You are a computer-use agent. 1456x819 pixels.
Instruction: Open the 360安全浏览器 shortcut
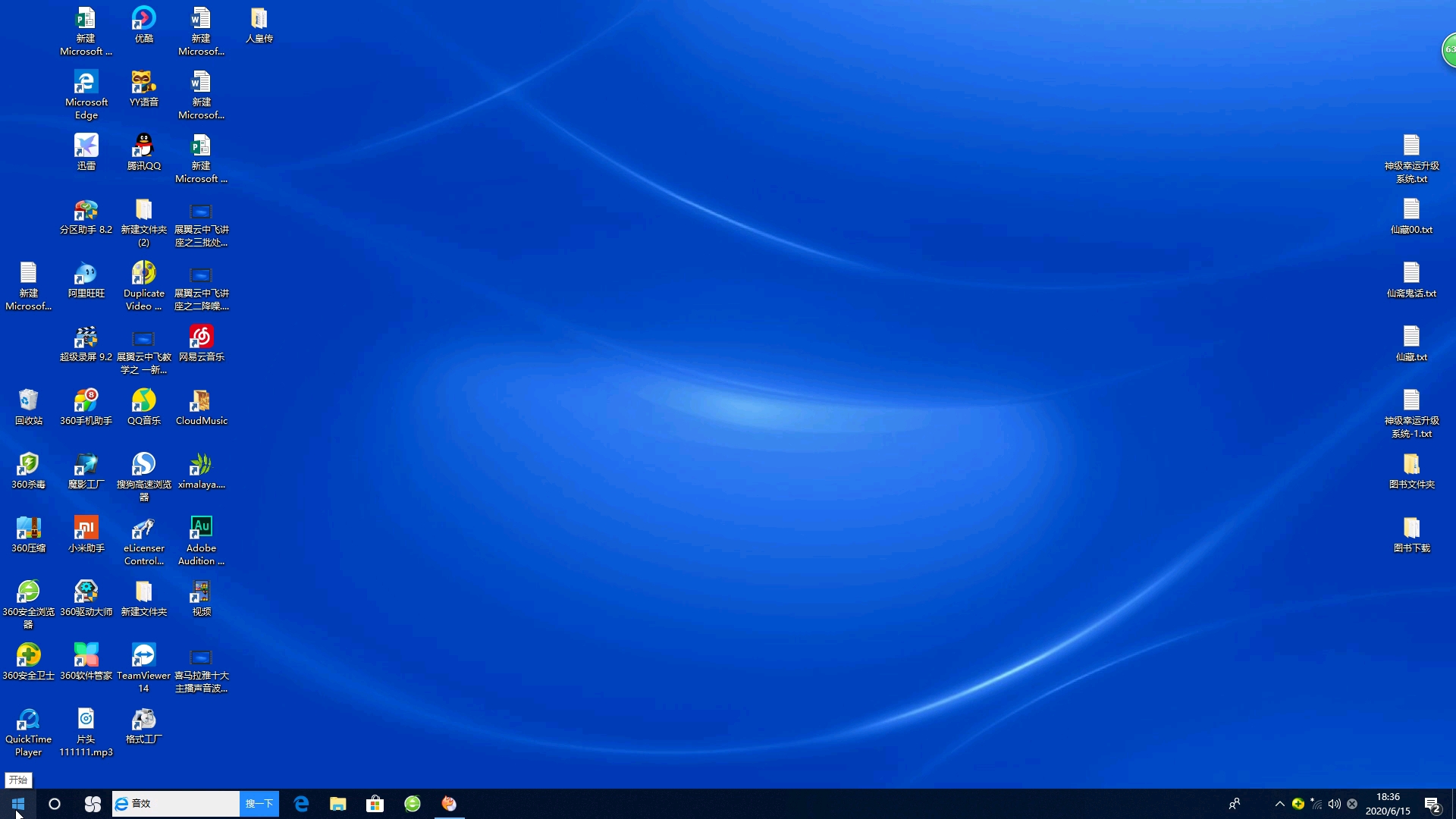(x=28, y=604)
